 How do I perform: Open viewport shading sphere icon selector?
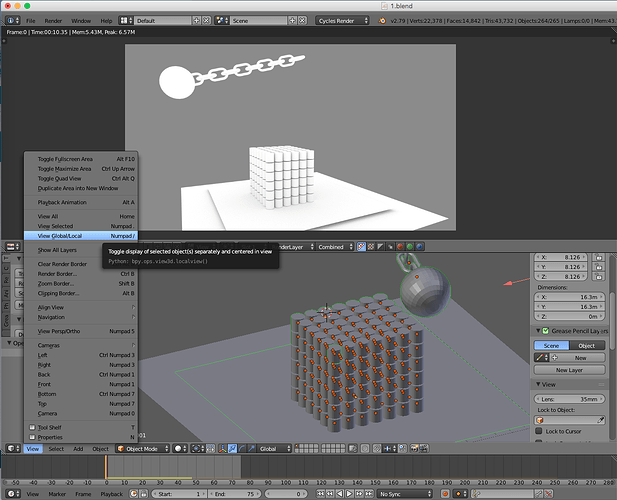click(180, 448)
